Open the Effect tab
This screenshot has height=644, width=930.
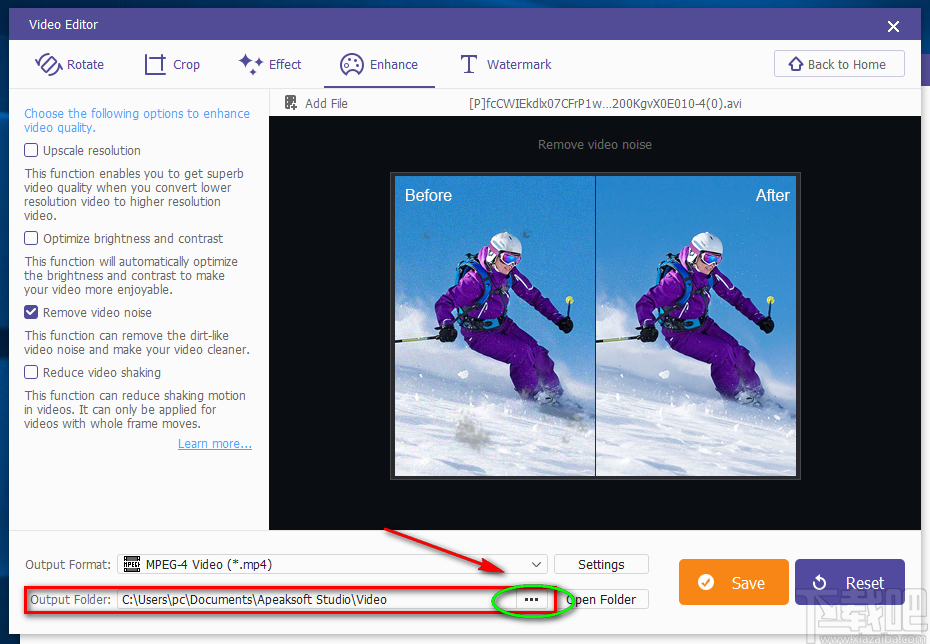(x=270, y=64)
